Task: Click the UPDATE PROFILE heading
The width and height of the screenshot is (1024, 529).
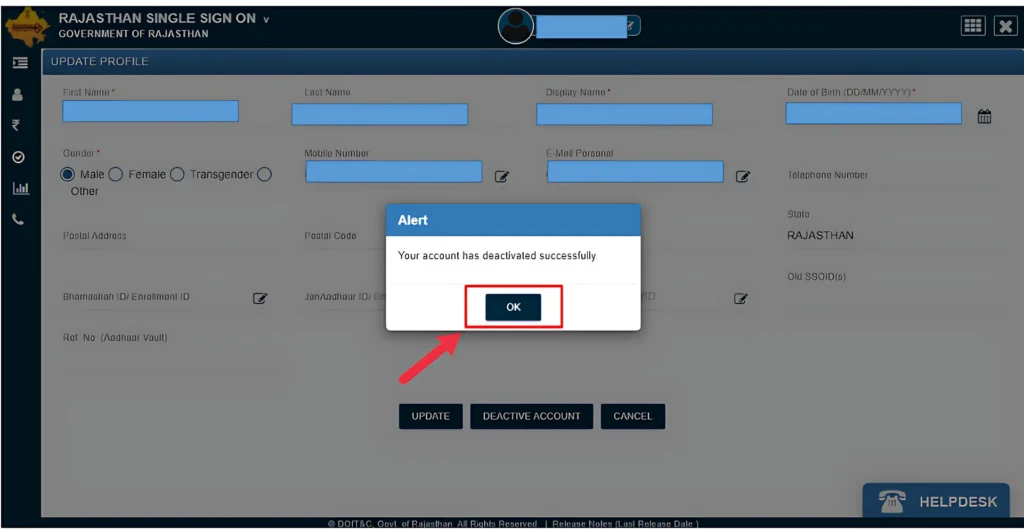Action: point(100,61)
